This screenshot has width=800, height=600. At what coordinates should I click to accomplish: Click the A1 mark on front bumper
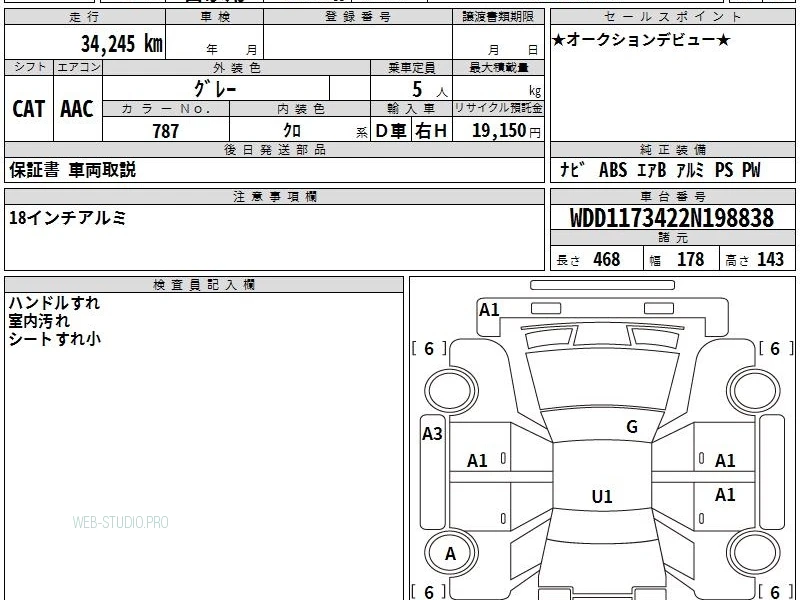pos(489,310)
